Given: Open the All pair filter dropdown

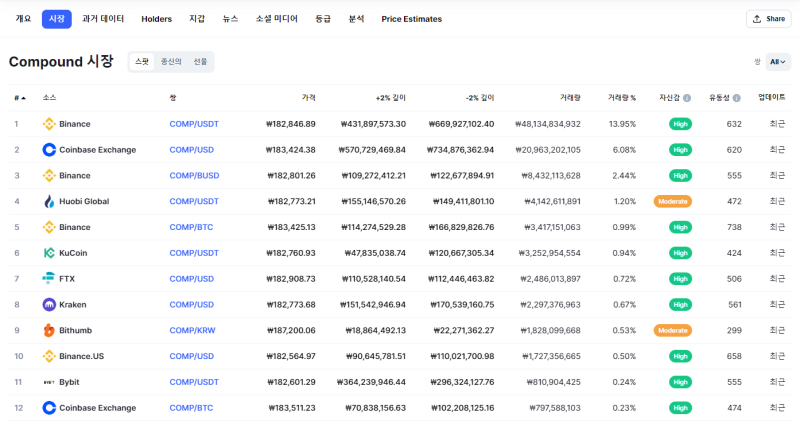Looking at the screenshot, I should click(778, 62).
